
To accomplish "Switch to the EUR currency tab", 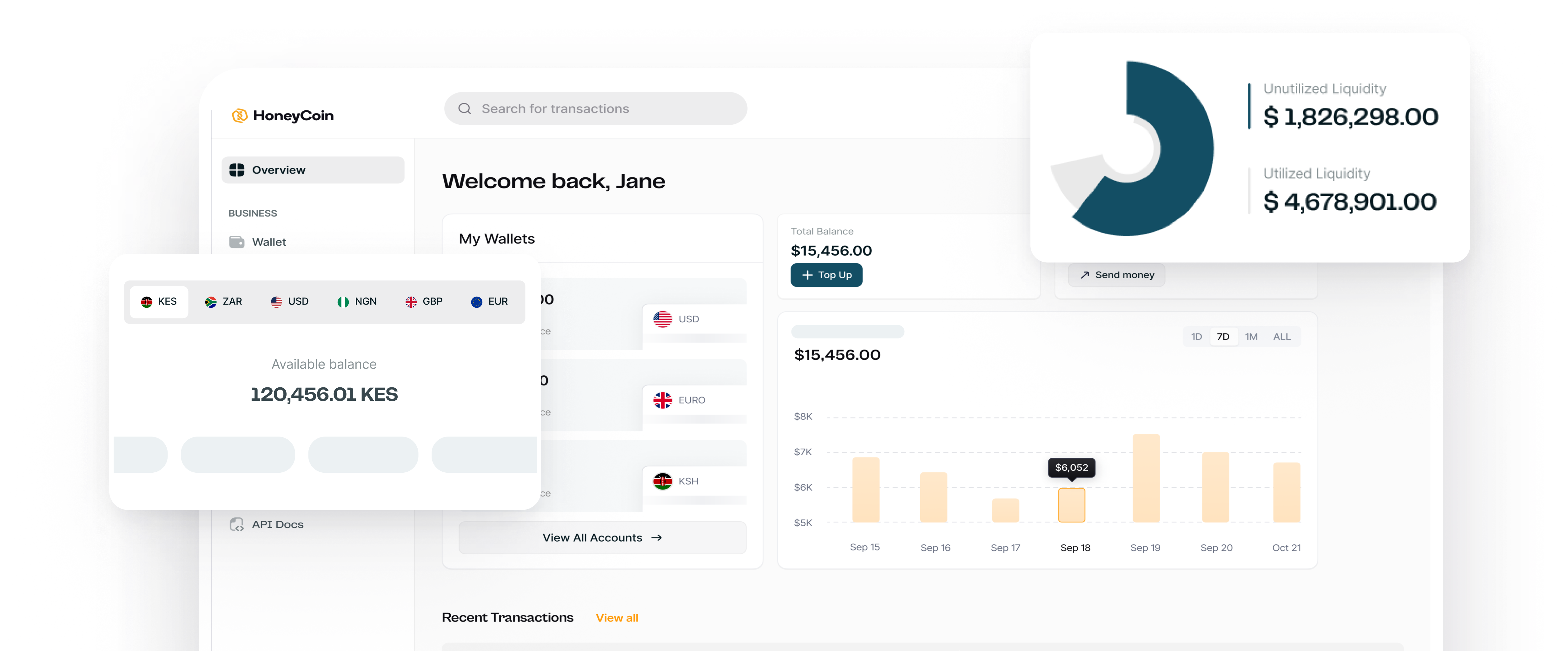I will pos(489,302).
